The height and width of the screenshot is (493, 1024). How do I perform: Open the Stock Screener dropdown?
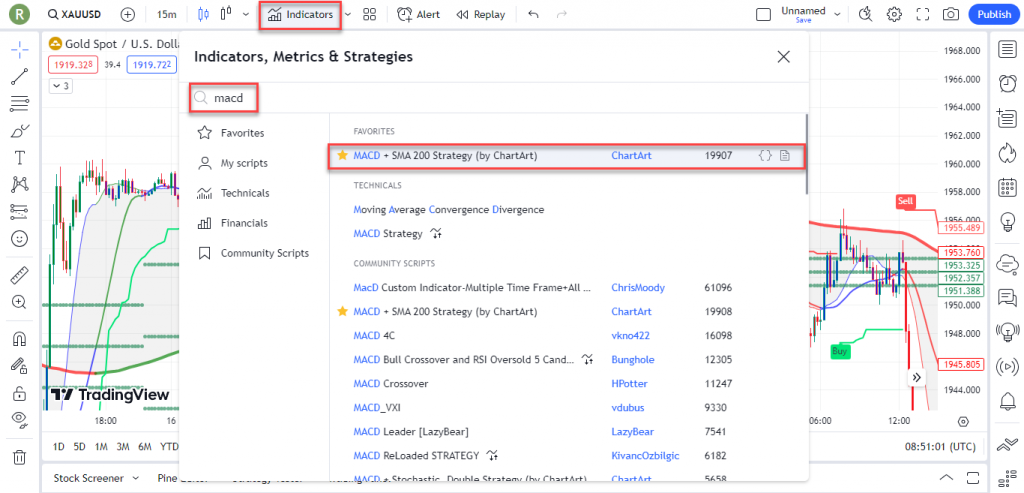pos(96,478)
